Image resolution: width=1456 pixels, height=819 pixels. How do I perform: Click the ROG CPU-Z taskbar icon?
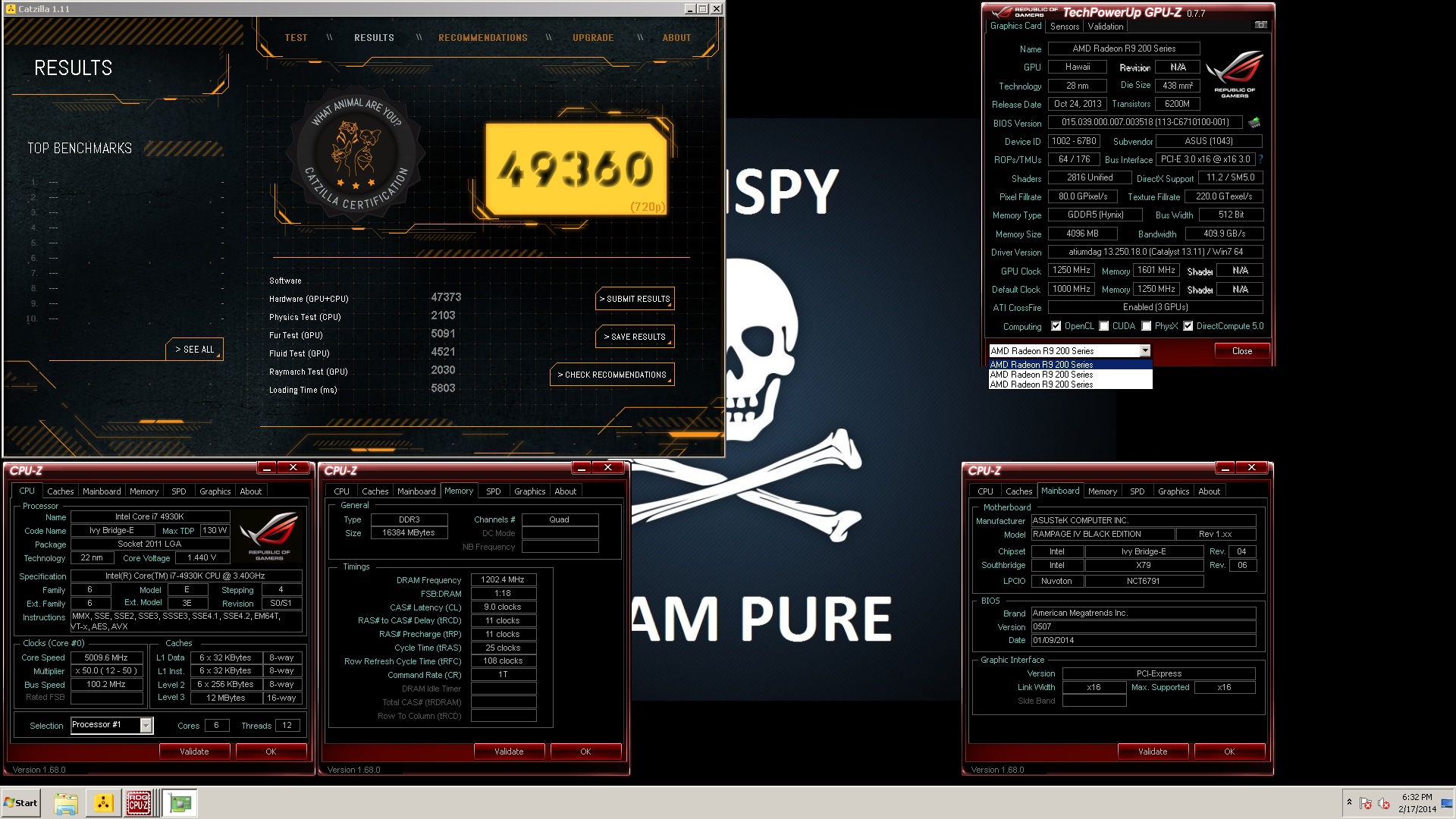click(138, 804)
